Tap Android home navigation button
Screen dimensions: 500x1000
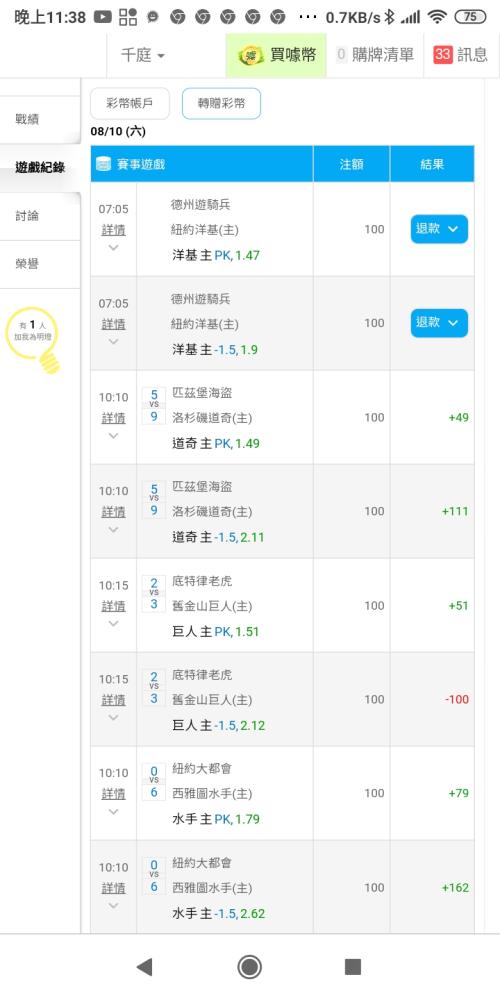(x=249, y=967)
